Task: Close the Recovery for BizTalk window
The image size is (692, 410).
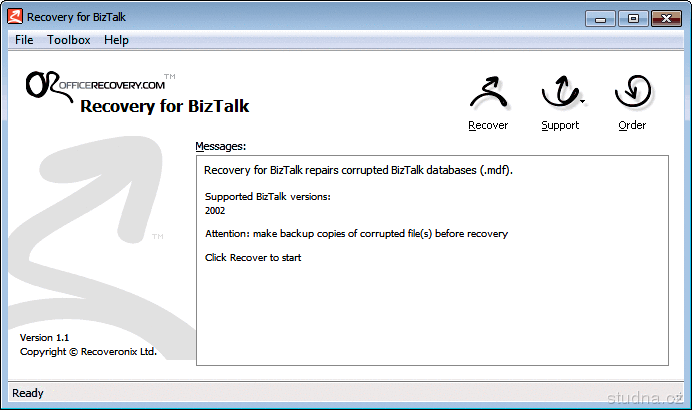Action: 666,19
